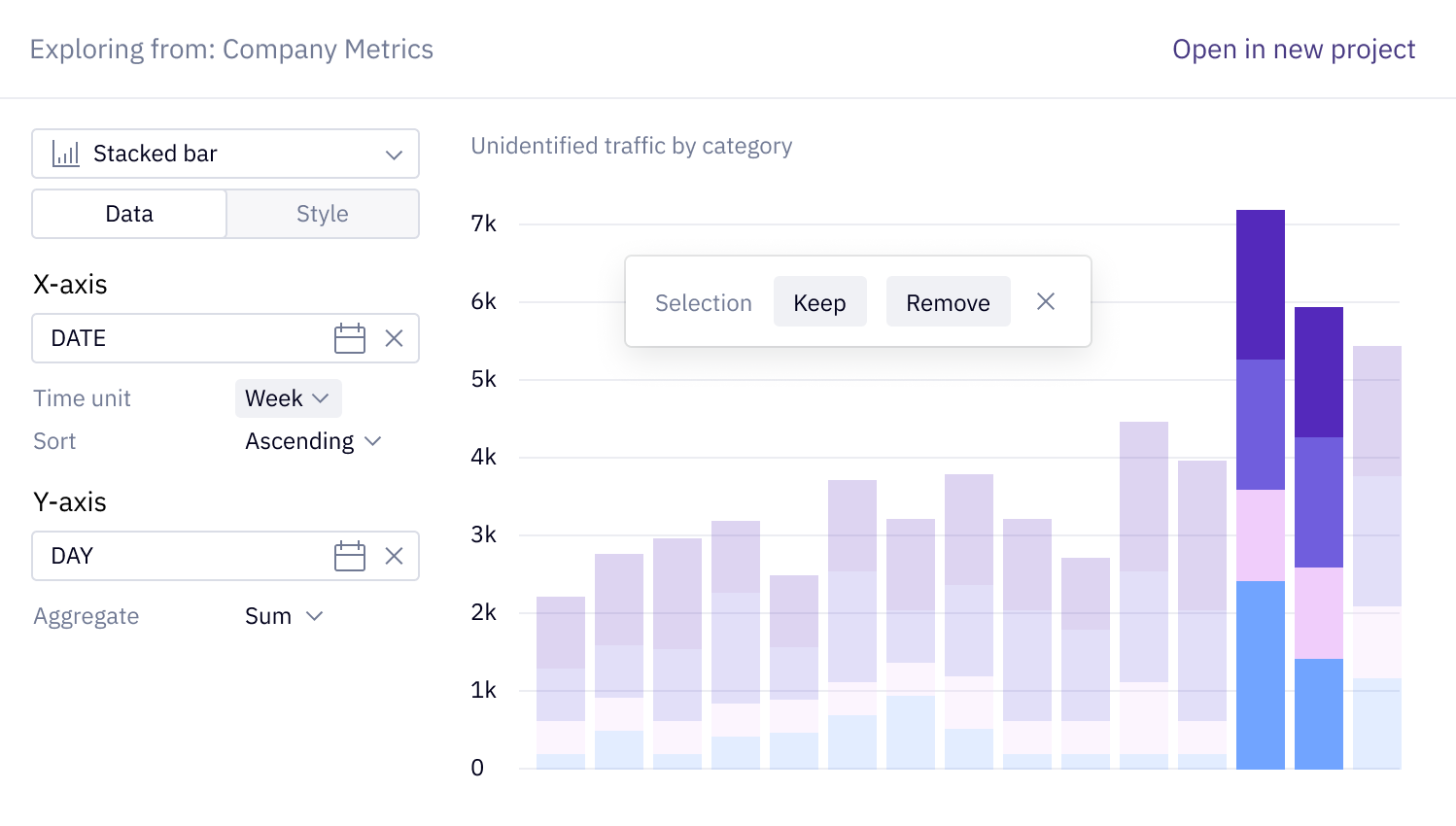Viewport: 1456px width, 826px height.
Task: Change the time unit from Week
Action: pos(288,398)
